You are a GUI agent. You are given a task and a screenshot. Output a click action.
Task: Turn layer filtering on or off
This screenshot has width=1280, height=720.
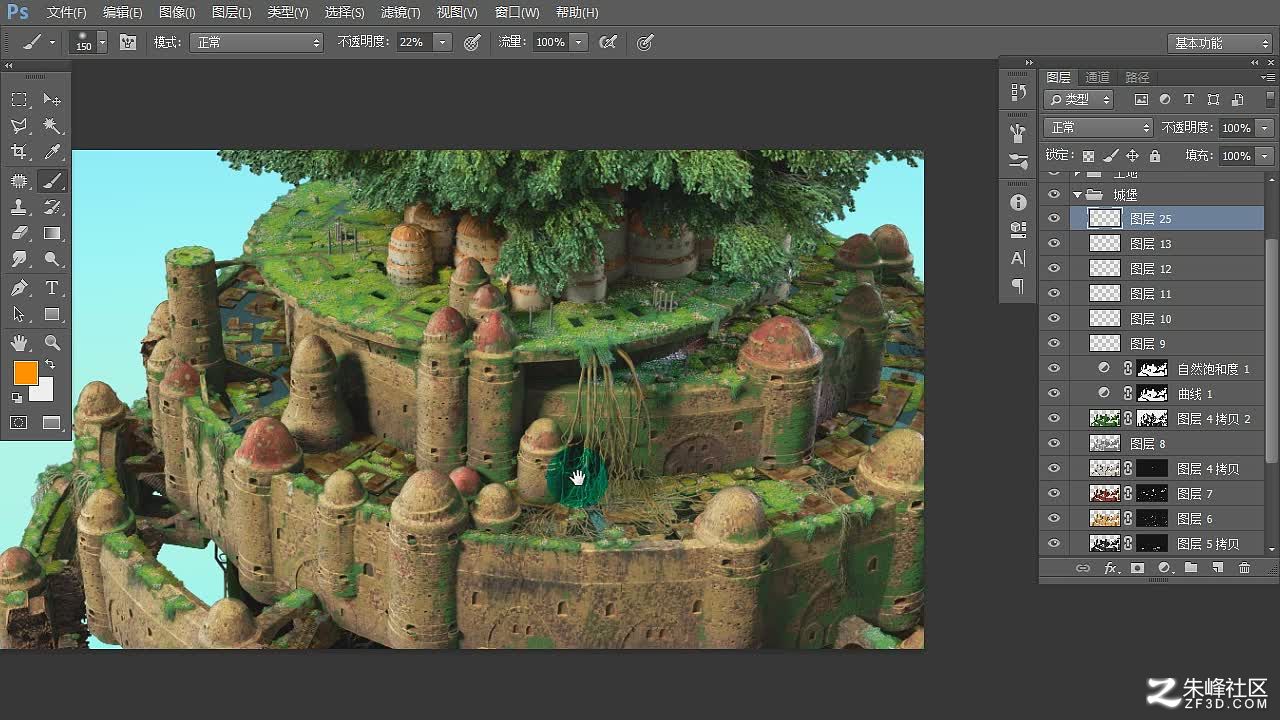tap(1270, 98)
